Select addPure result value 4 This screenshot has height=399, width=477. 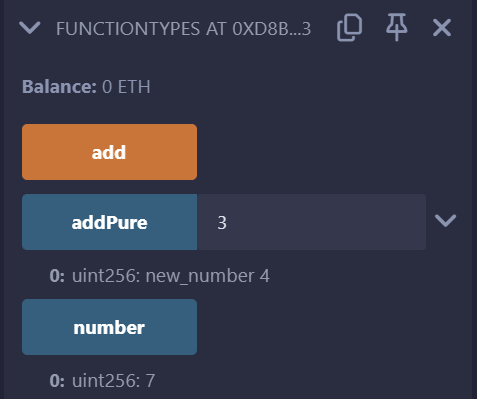(x=265, y=276)
